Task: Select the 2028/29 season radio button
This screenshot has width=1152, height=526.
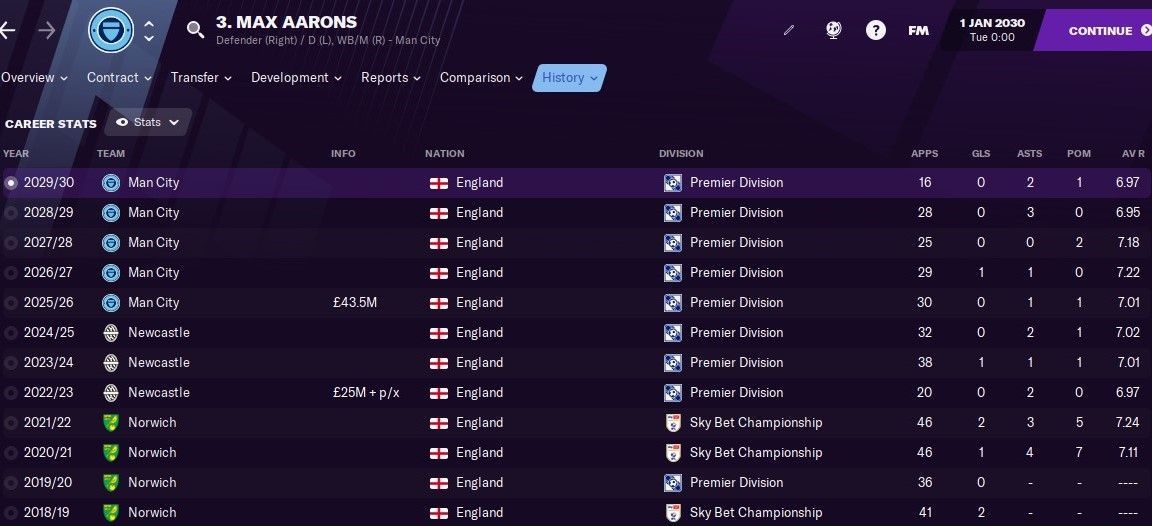Action: pos(10,213)
